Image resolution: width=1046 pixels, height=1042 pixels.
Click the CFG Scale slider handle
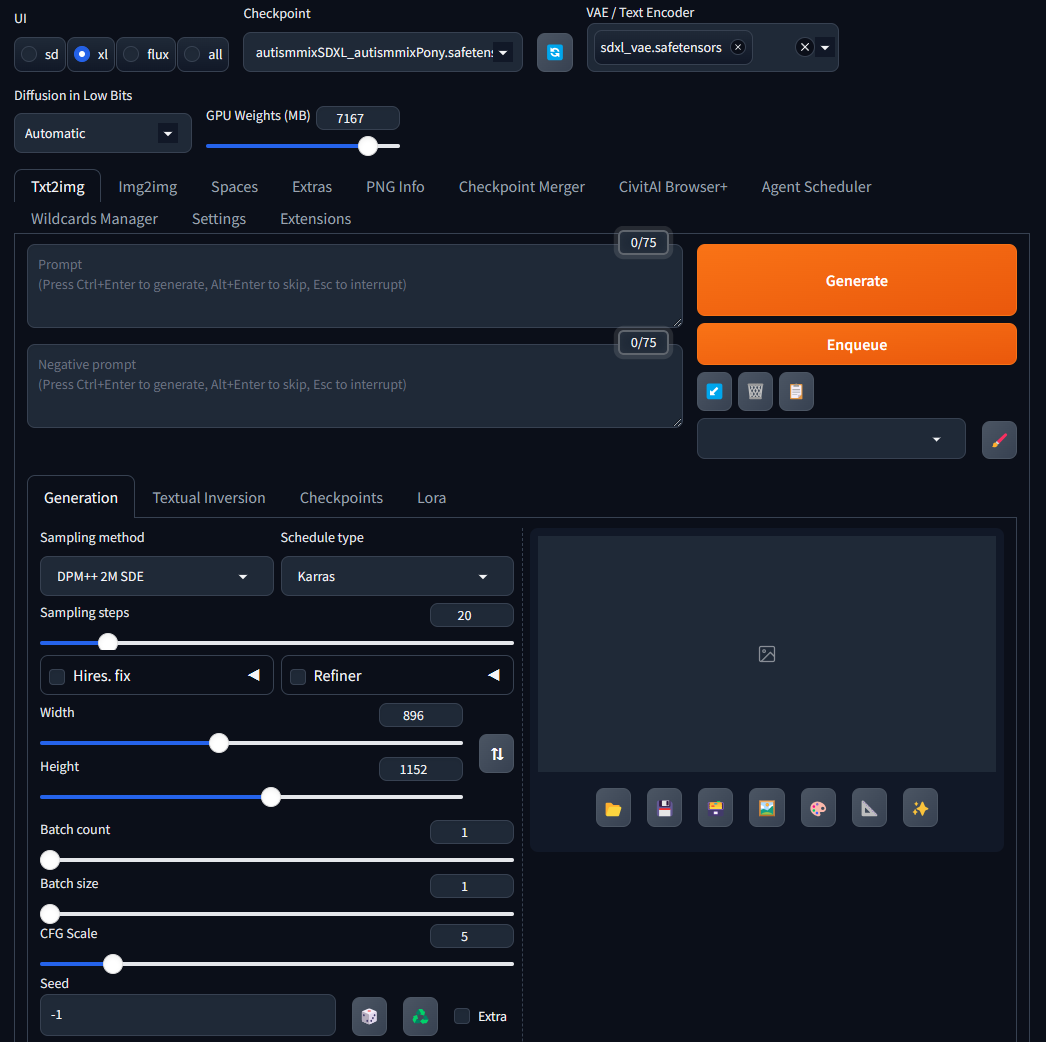coord(113,964)
